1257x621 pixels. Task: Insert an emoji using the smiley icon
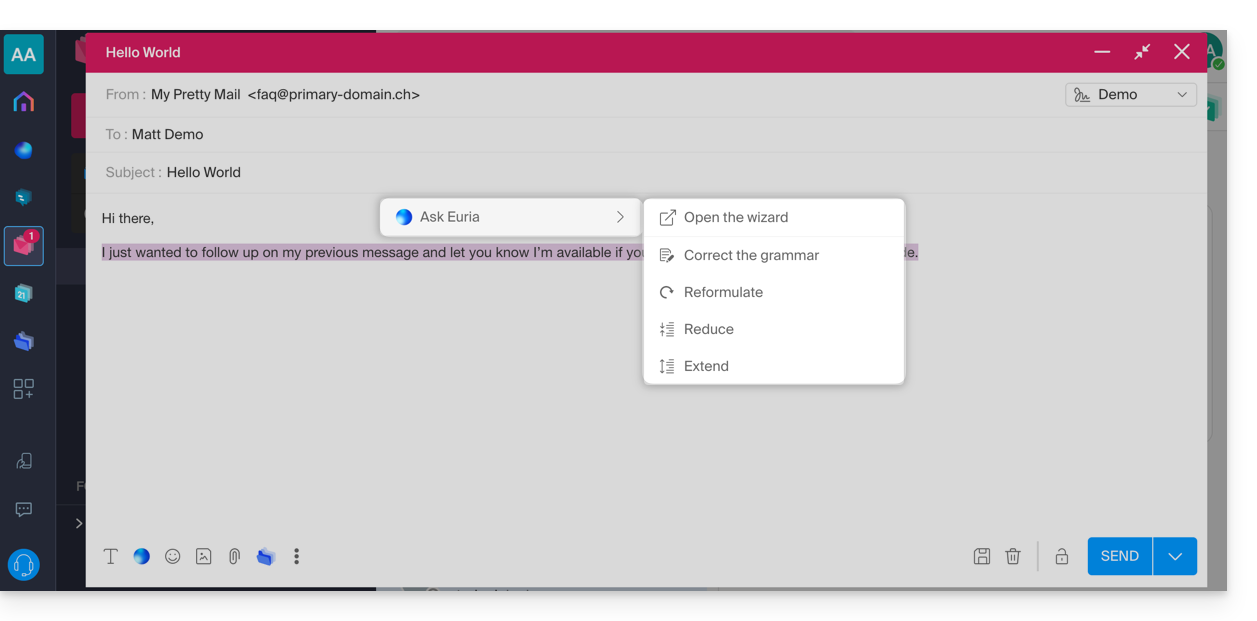(x=173, y=557)
